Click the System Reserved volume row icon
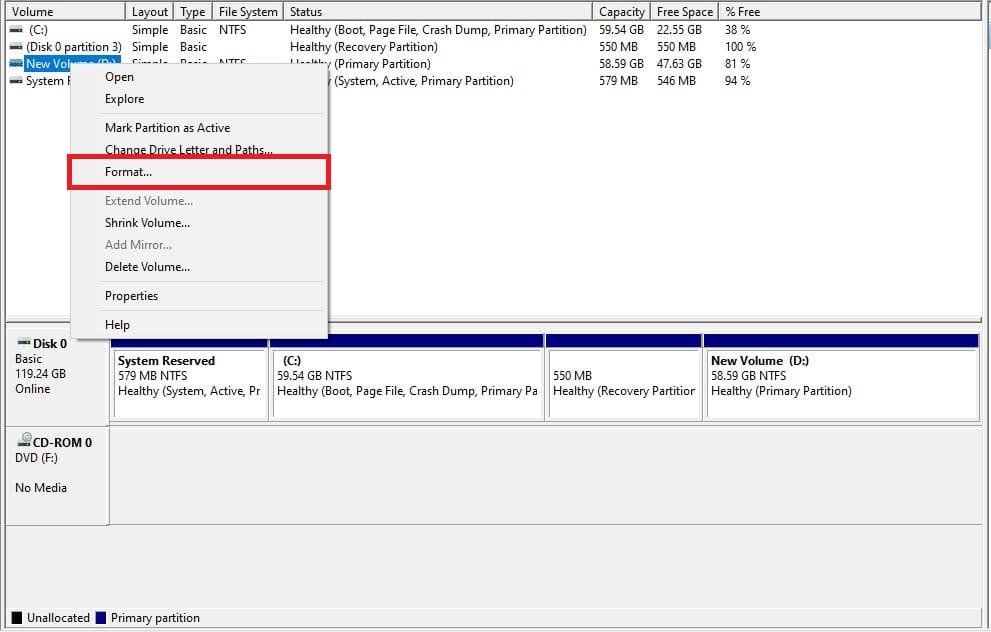Viewport: 991px width, 632px height. pos(16,81)
